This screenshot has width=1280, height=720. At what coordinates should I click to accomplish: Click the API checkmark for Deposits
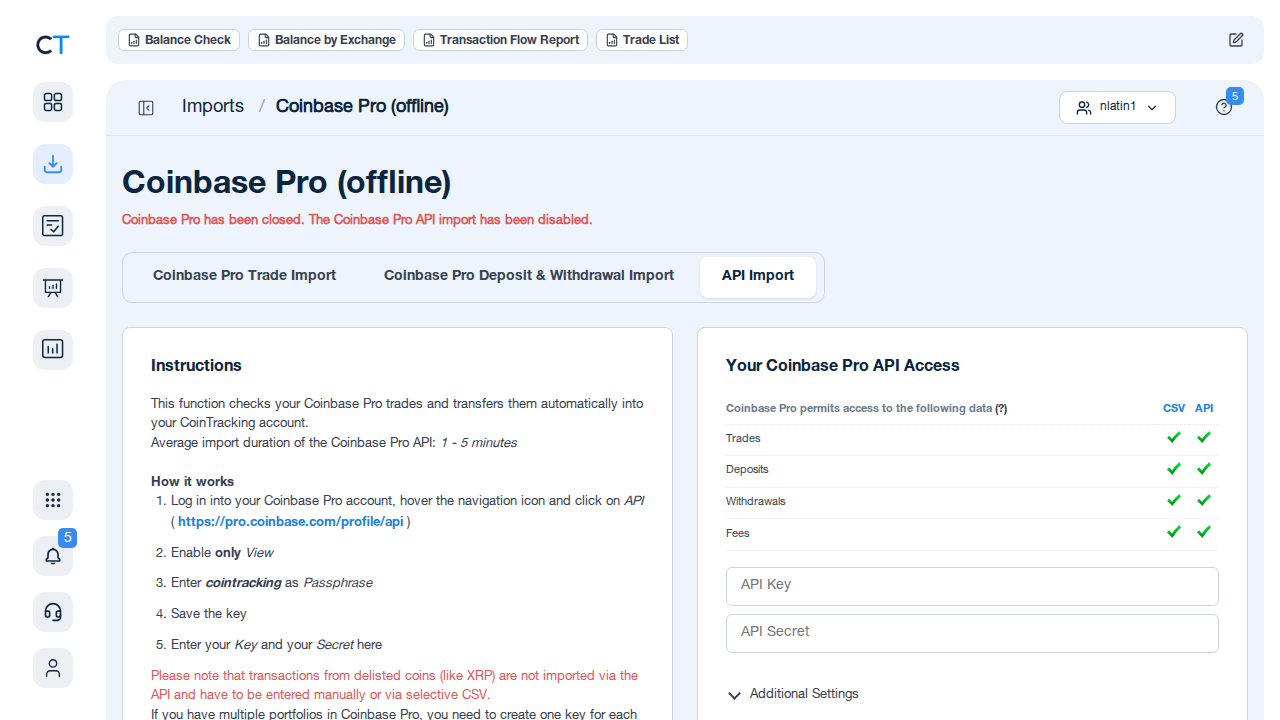[1204, 469]
